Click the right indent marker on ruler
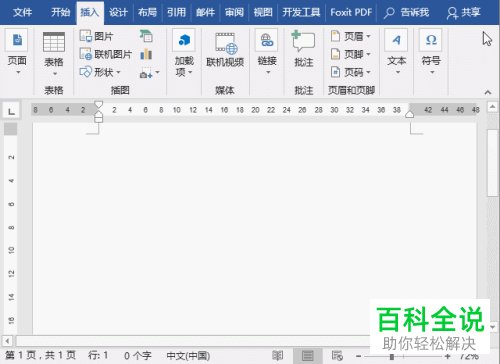Image resolution: width=500 pixels, height=364 pixels. tap(410, 114)
